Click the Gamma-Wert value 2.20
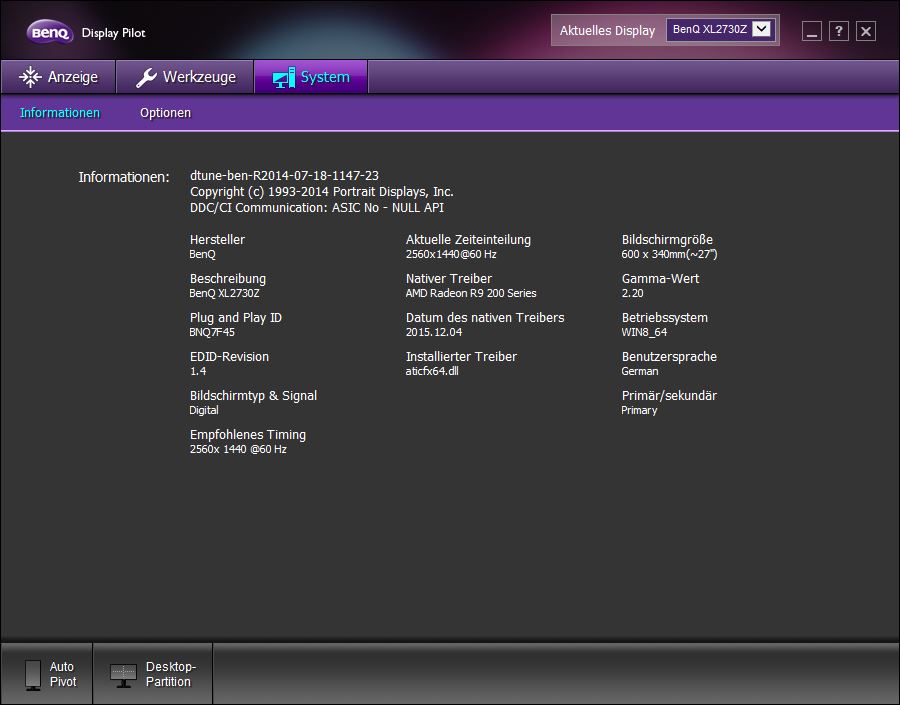 [x=633, y=293]
